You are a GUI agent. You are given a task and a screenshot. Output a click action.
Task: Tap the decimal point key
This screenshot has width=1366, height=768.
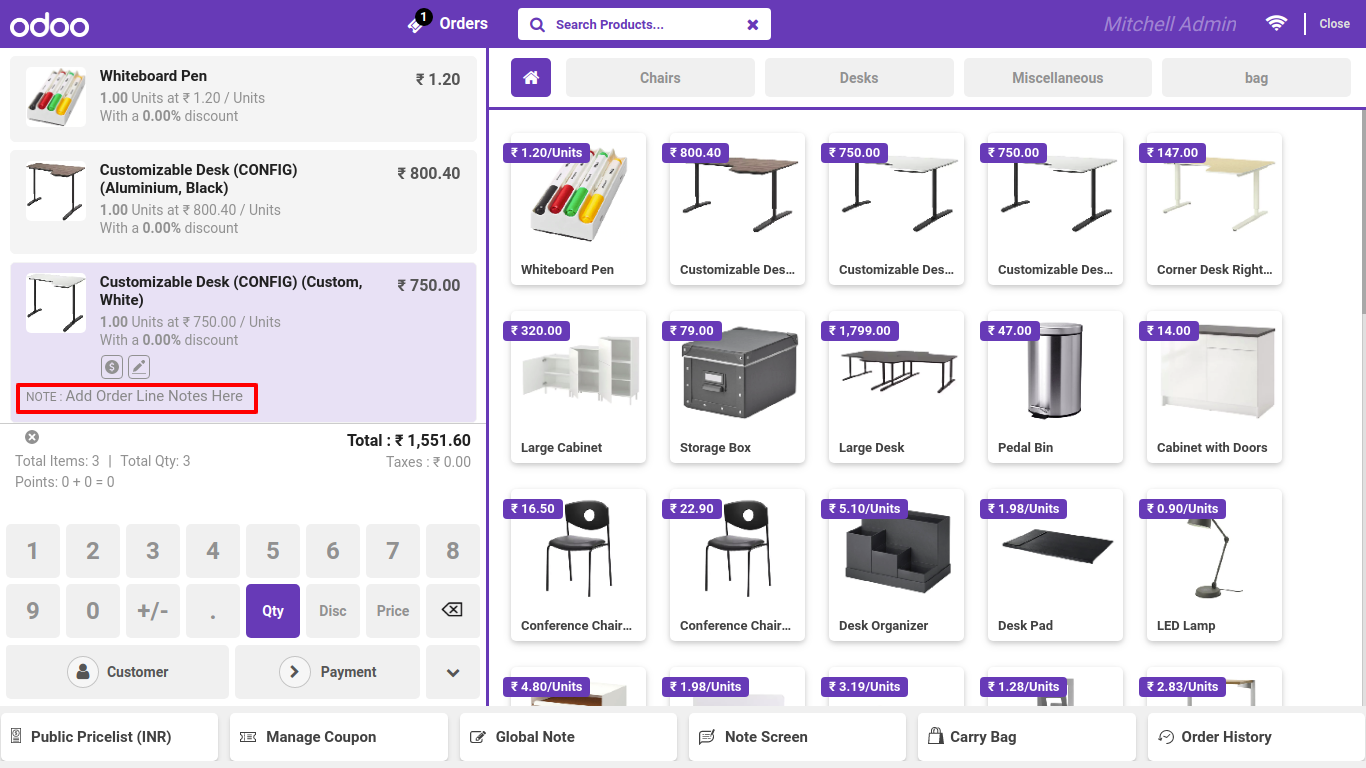pyautogui.click(x=213, y=610)
